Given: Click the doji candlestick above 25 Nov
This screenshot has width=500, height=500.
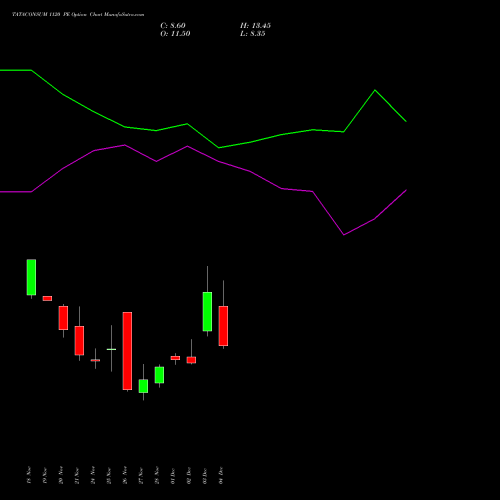Looking at the screenshot, I should pos(111,349).
